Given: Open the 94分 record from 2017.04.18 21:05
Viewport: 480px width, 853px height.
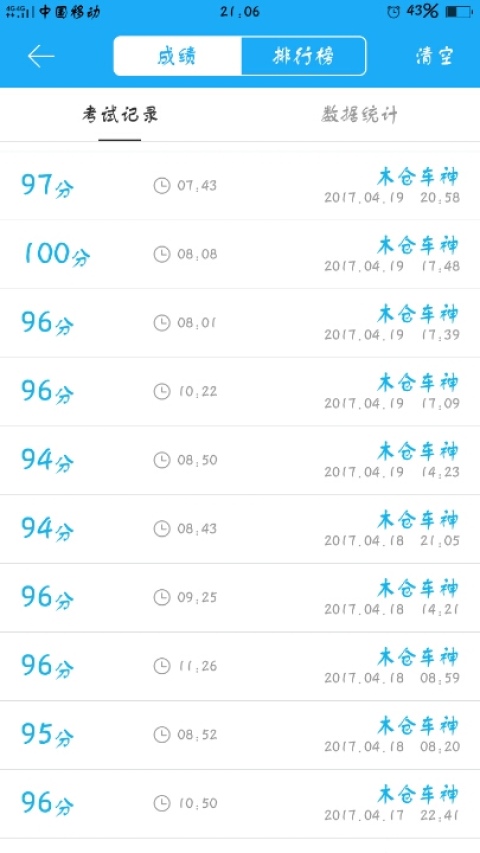Looking at the screenshot, I should click(x=240, y=529).
